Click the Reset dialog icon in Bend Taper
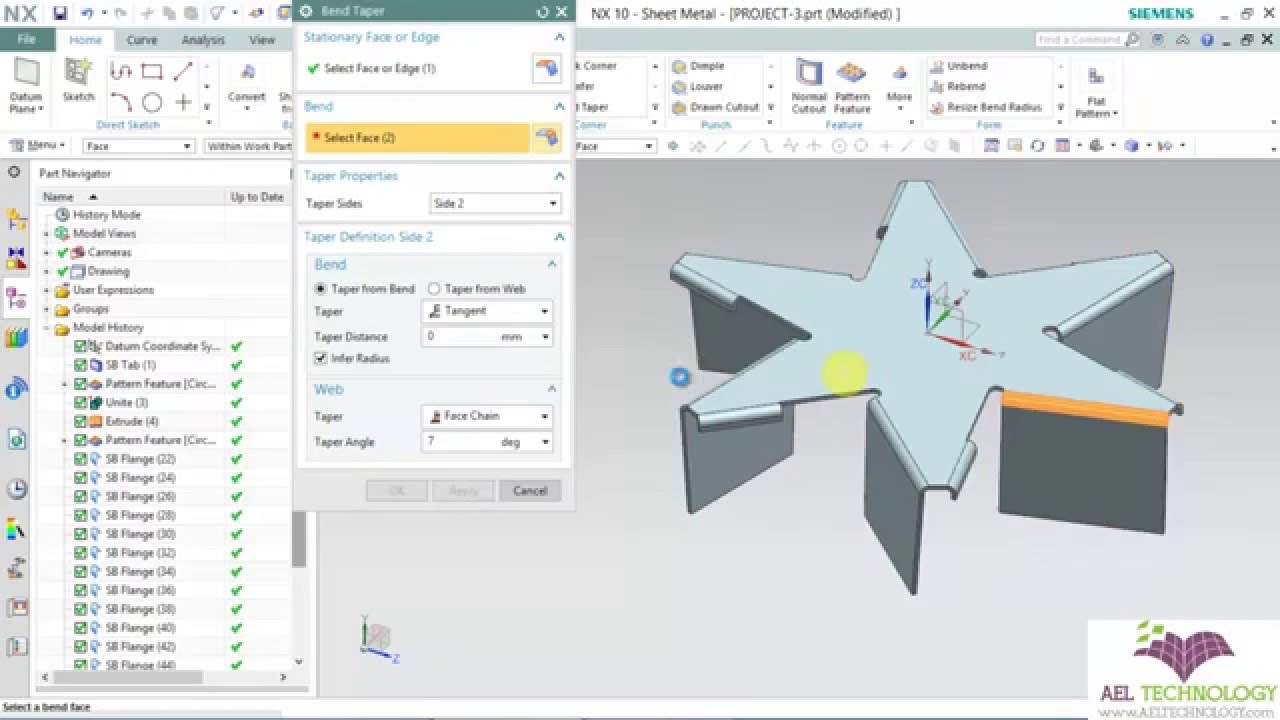 543,11
